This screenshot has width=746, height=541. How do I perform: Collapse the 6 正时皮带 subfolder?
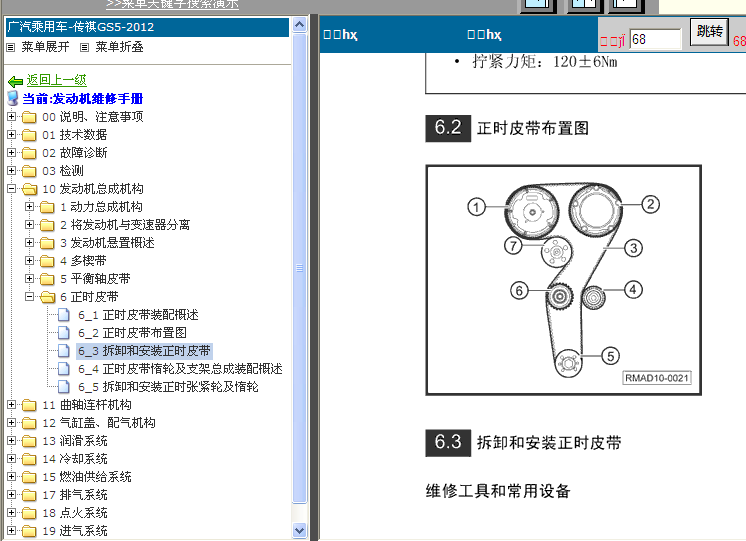point(29,296)
